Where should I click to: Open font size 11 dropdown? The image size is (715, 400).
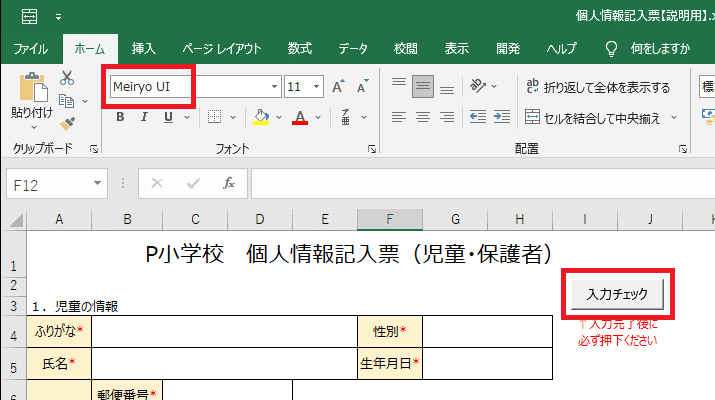pyautogui.click(x=316, y=87)
